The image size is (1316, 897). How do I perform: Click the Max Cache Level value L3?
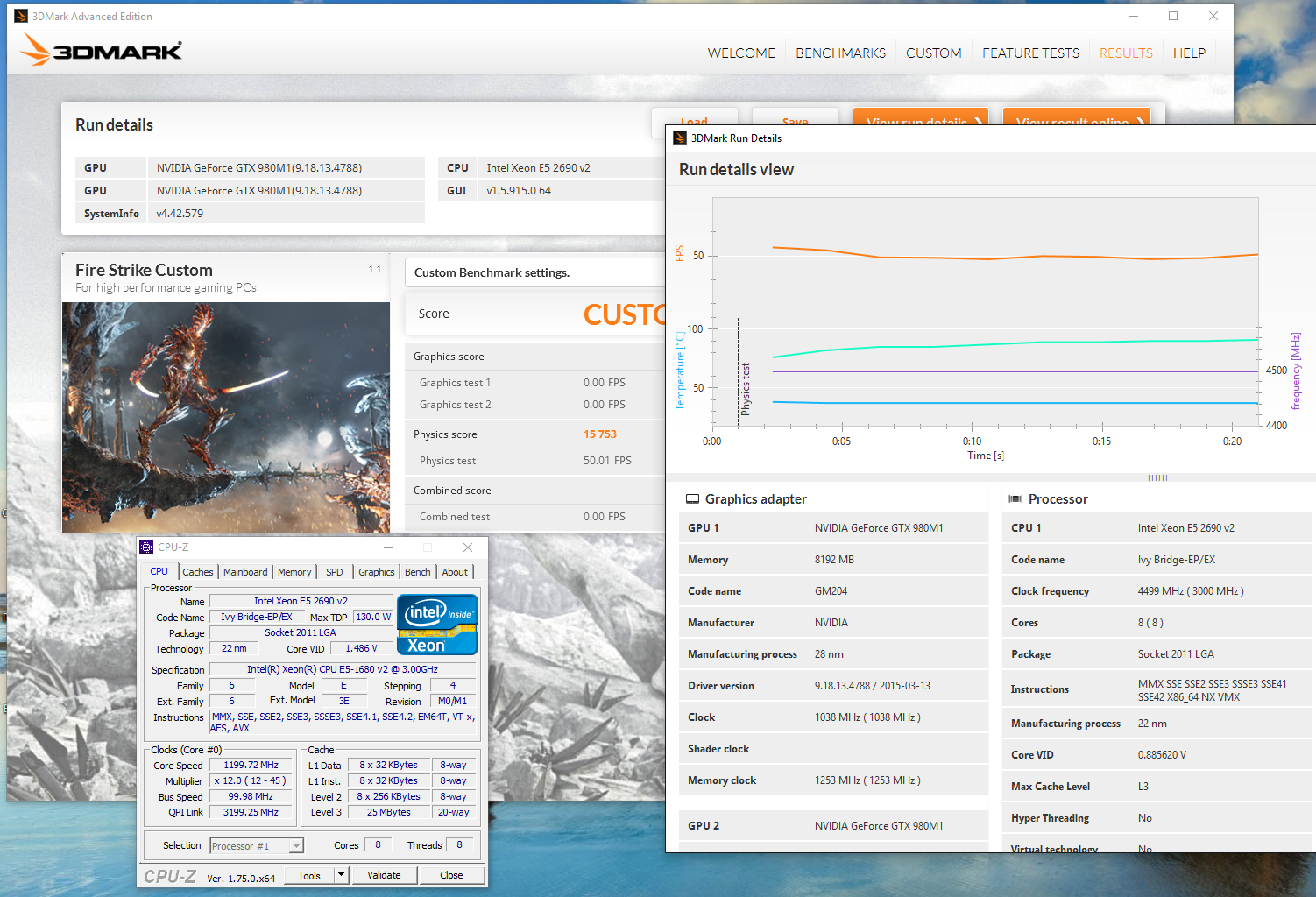point(1143,787)
